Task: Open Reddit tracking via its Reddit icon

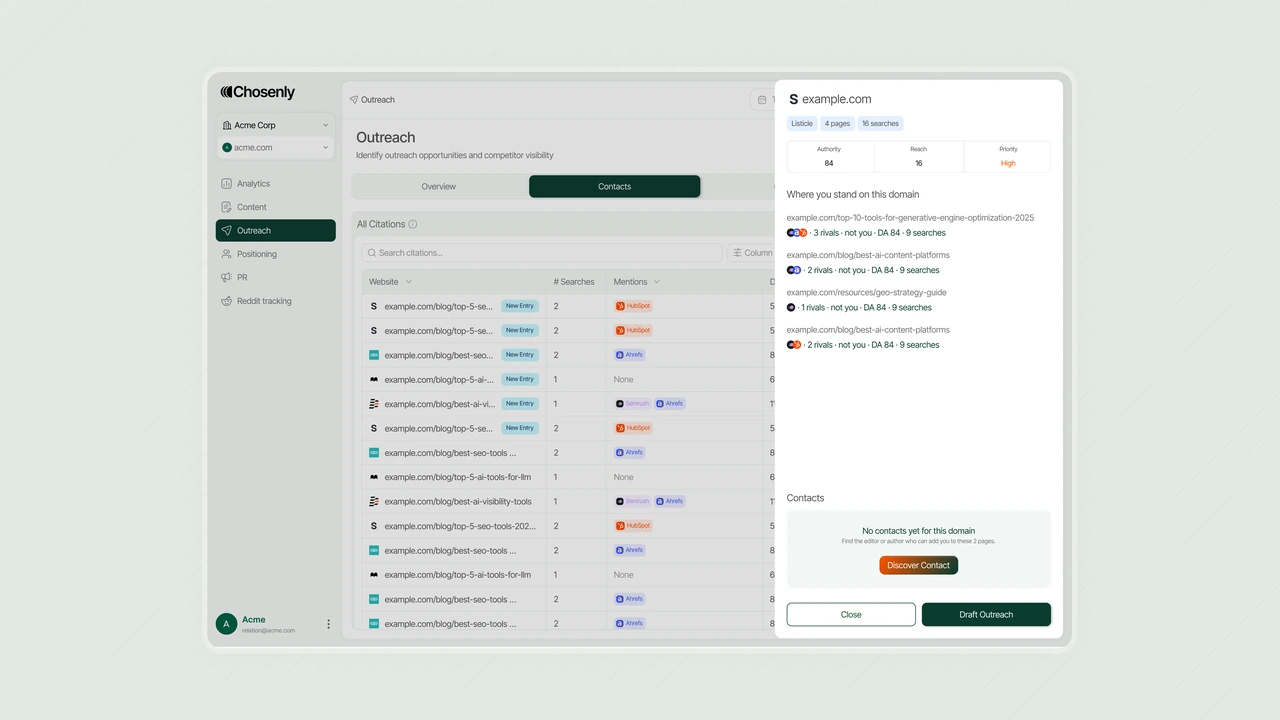Action: tap(227, 301)
